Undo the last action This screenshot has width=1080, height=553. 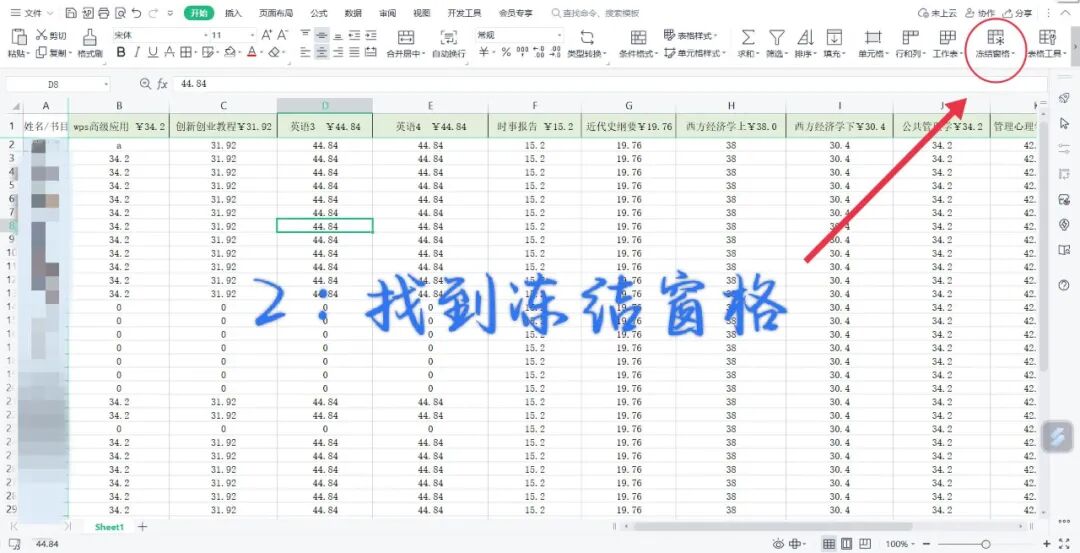pos(137,13)
